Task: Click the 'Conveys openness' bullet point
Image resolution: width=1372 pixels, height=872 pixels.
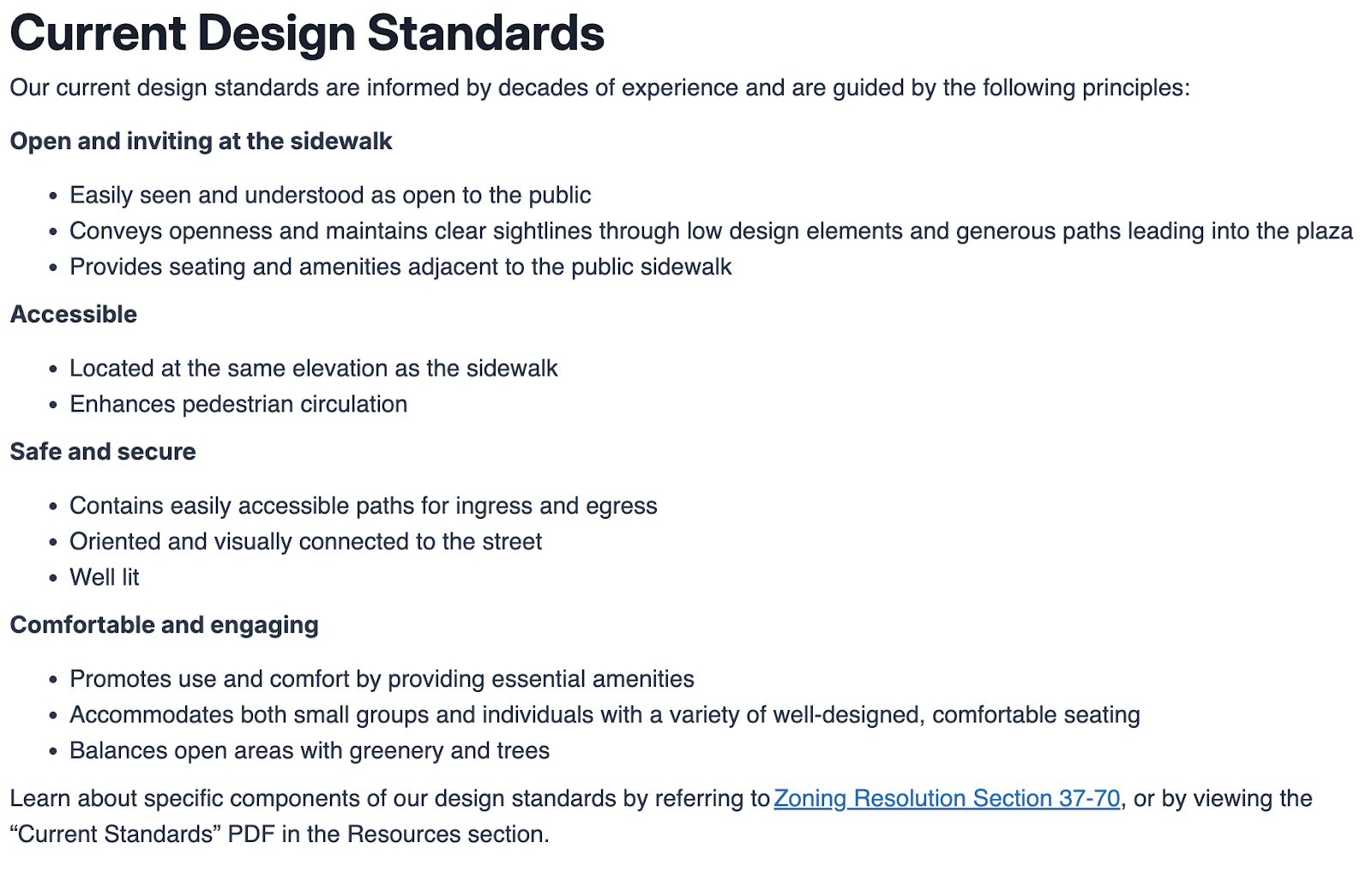Action: point(711,232)
